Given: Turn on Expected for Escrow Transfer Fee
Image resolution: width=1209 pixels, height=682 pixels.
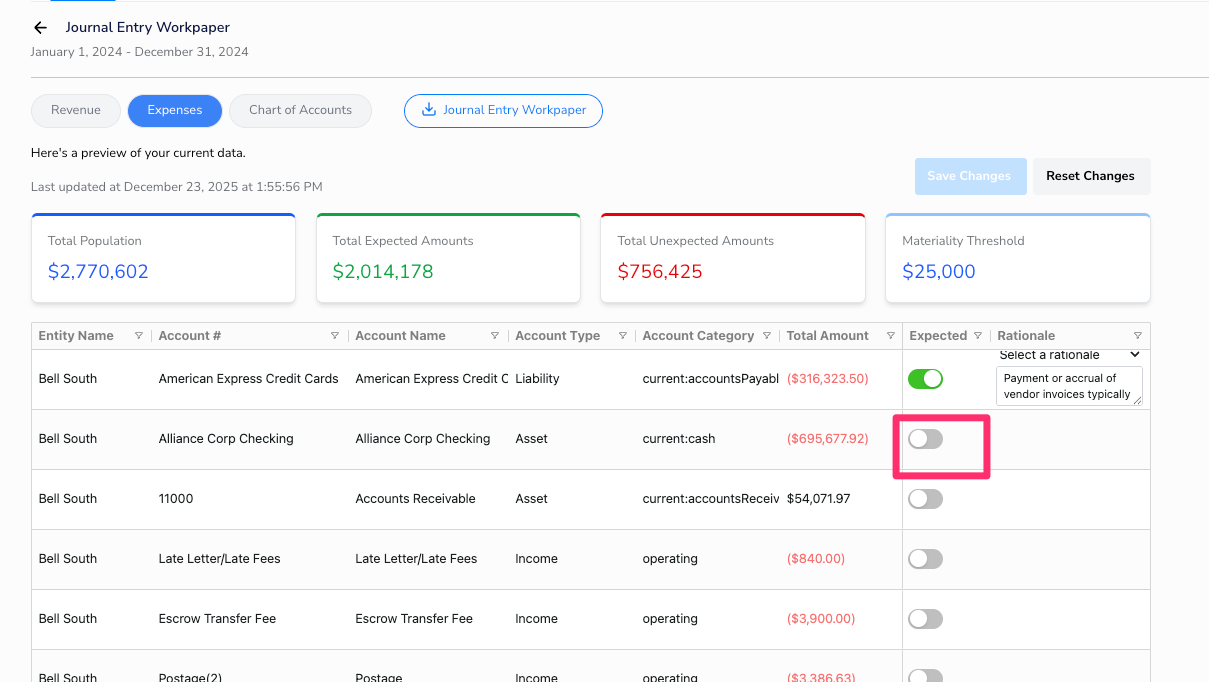Looking at the screenshot, I should pos(925,619).
